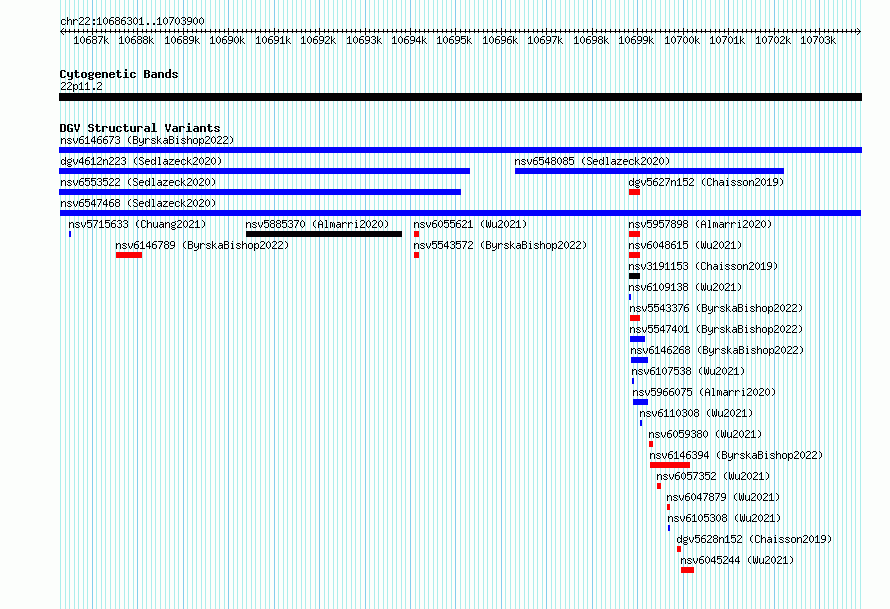Click the 10703k ruler tick label
Screen dimensions: 890x609
point(818,40)
